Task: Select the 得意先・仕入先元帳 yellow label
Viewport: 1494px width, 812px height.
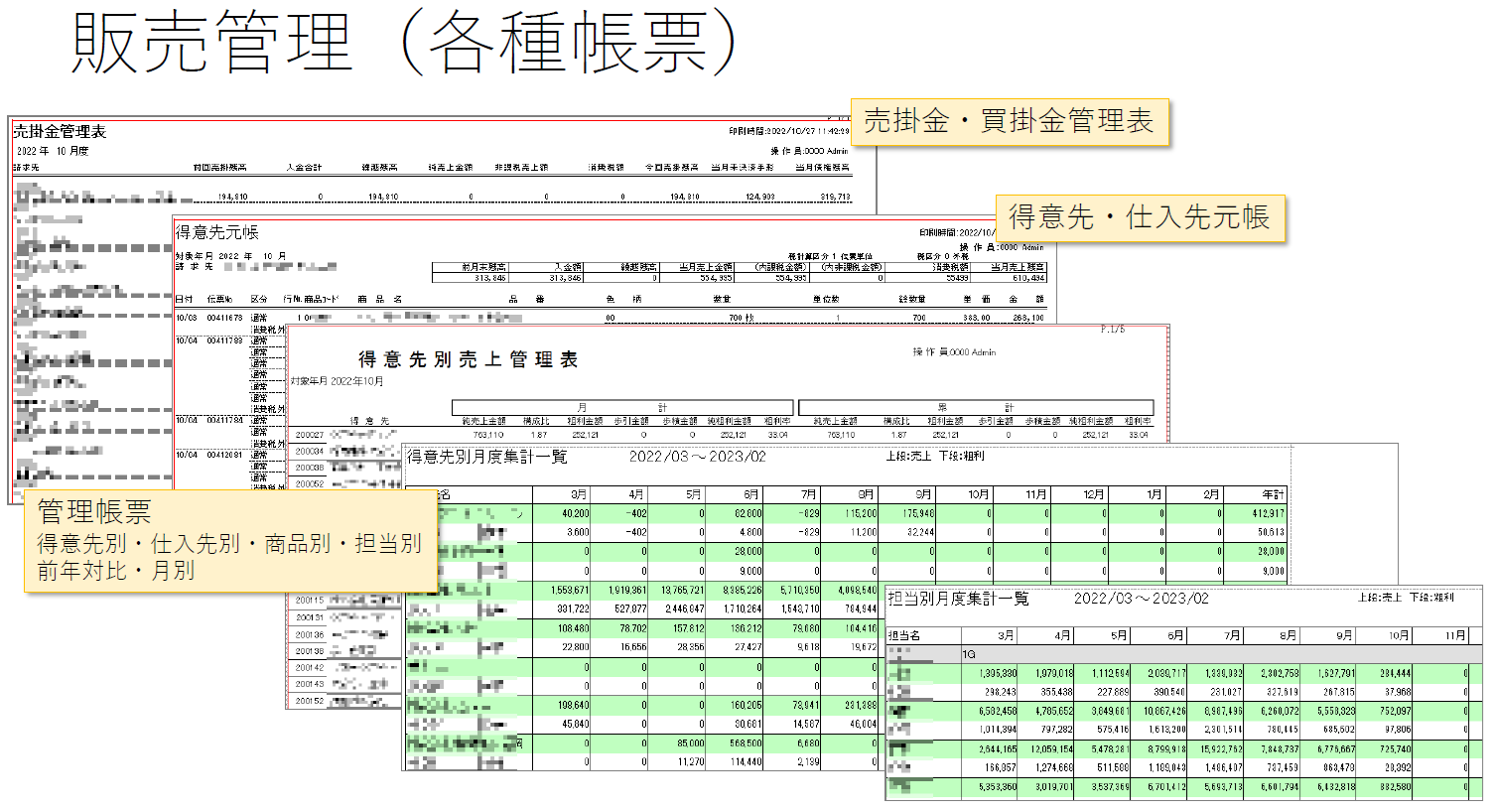Action: pos(1139,217)
